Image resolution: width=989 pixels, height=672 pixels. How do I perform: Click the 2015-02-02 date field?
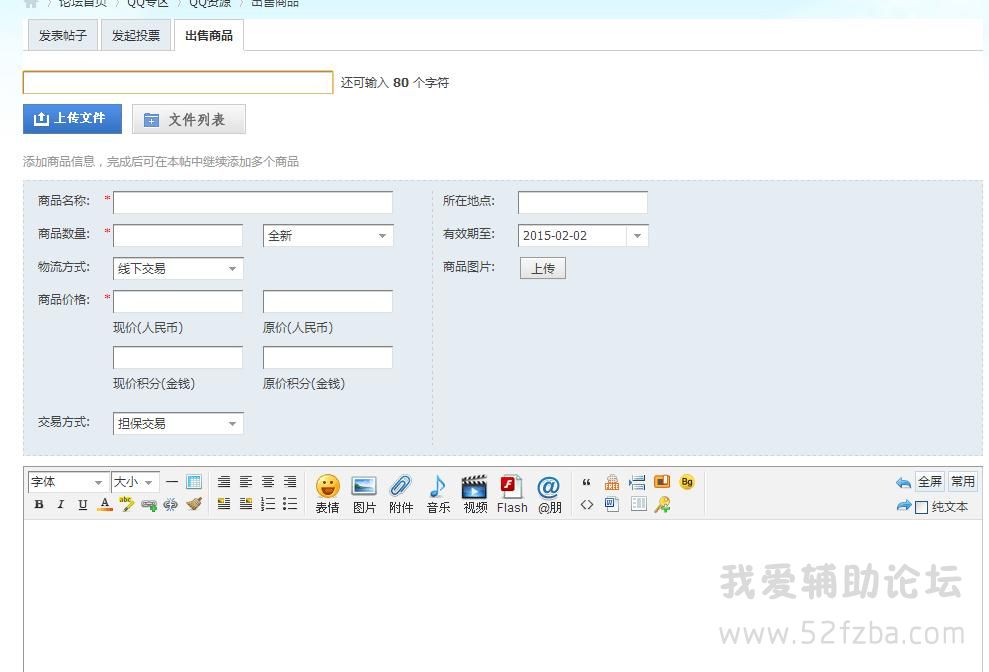[x=572, y=235]
